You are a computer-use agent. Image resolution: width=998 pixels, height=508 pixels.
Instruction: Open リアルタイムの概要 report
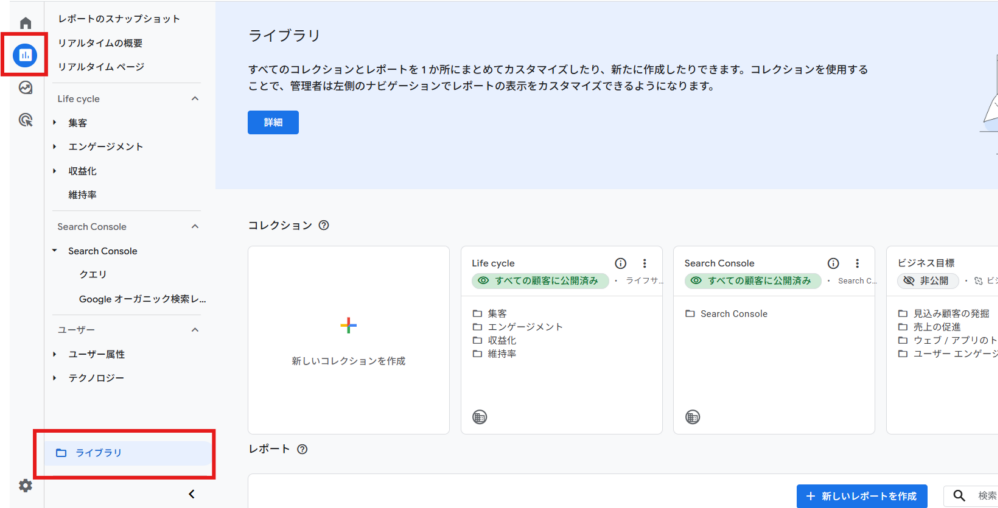100,43
